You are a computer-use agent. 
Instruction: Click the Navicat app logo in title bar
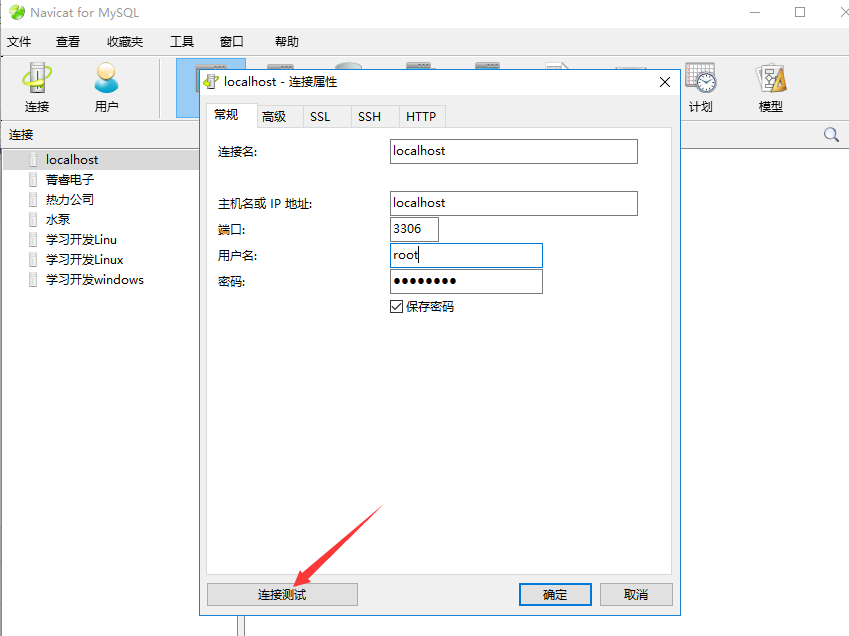[x=17, y=12]
